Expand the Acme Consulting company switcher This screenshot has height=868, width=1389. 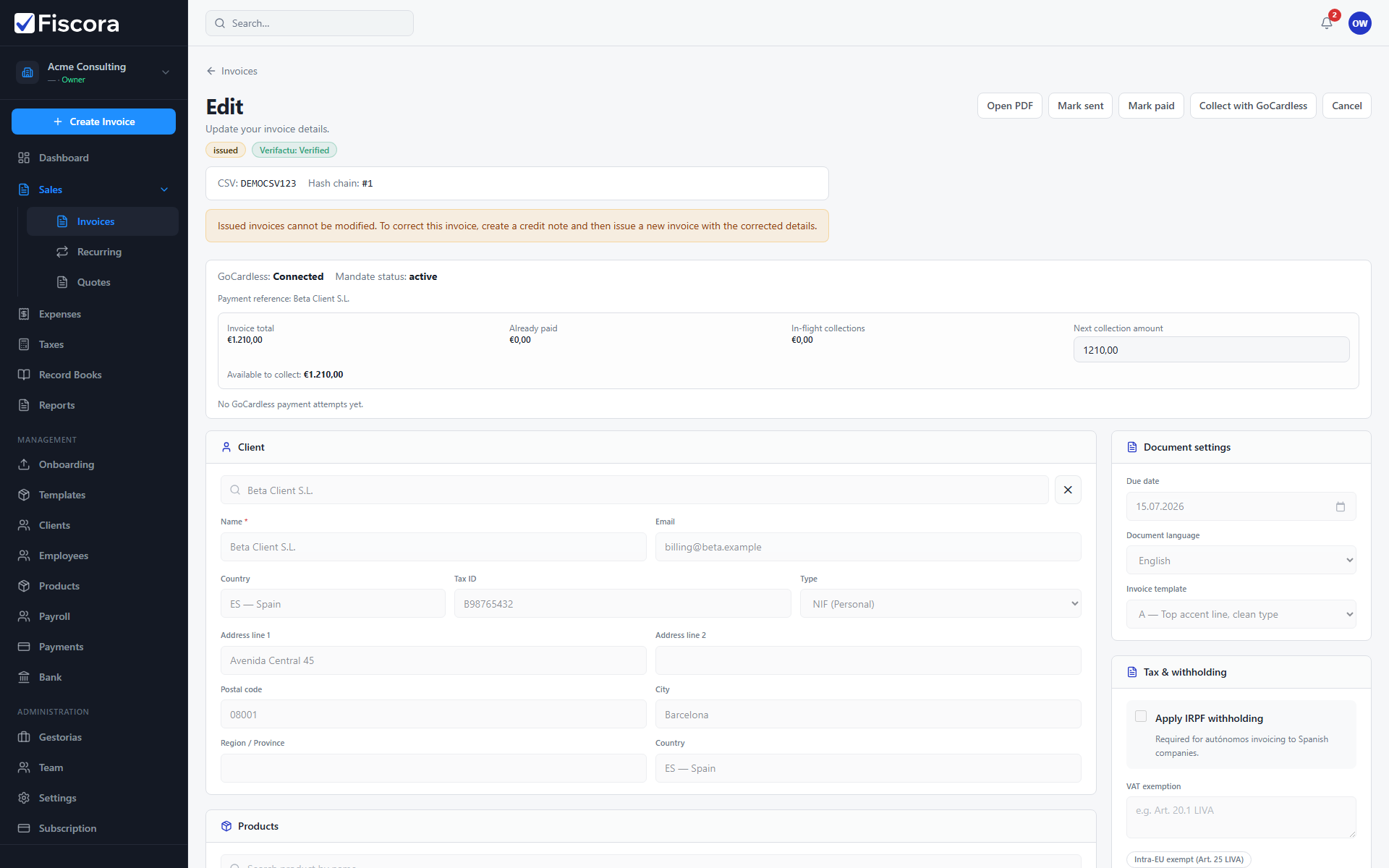166,72
